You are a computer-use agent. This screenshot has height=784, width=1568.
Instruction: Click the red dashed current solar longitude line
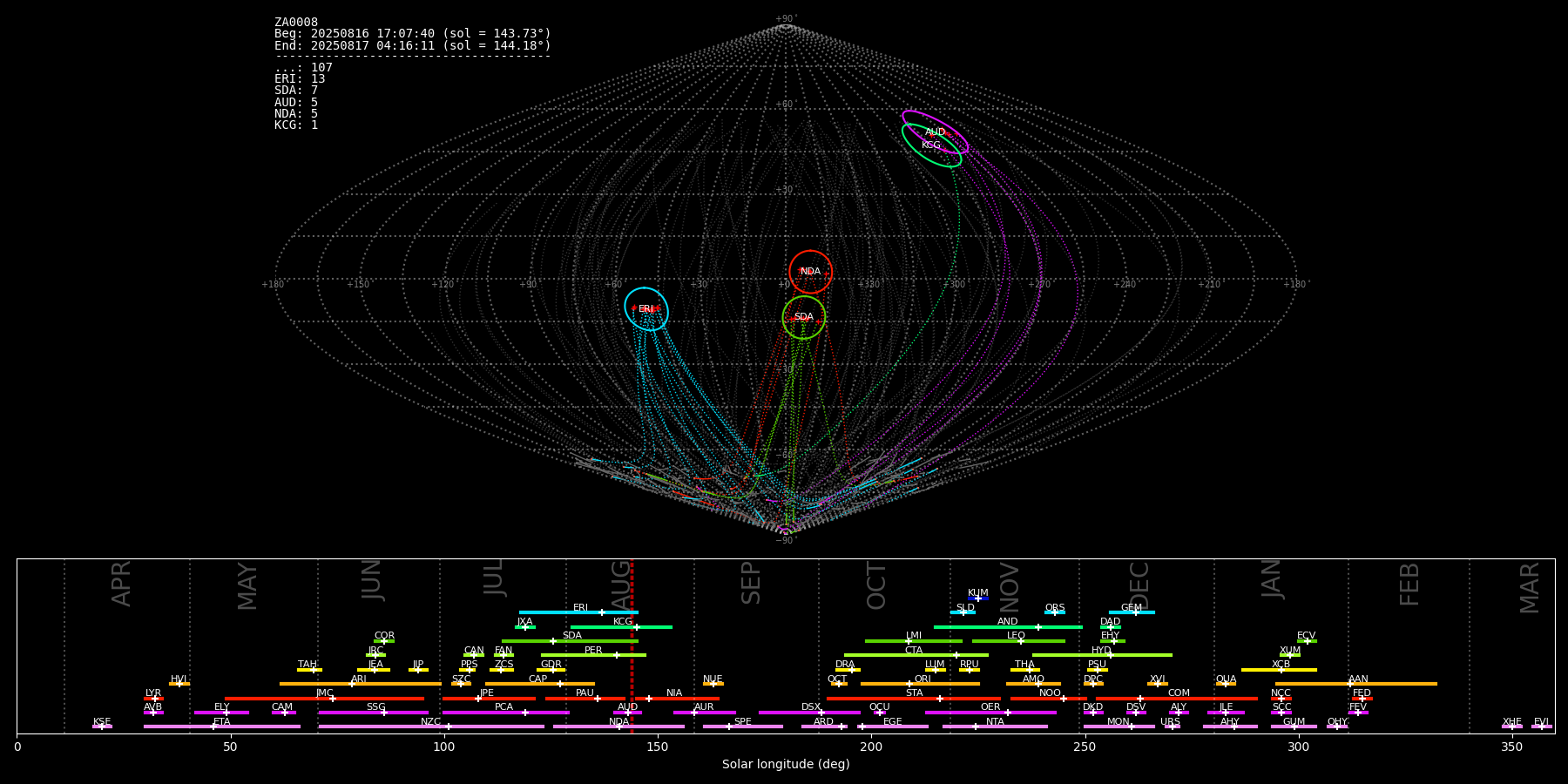tap(632, 645)
